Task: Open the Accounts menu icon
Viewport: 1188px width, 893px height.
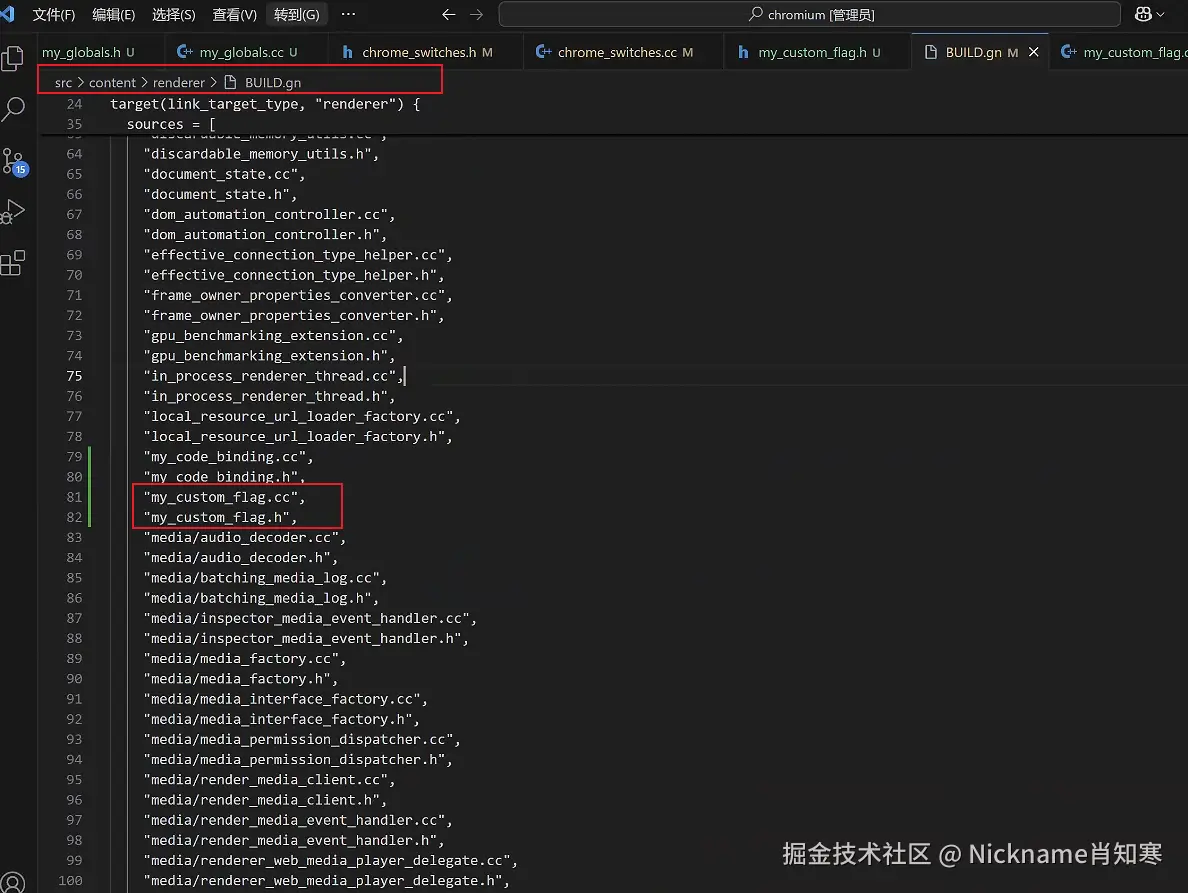Action: coord(12,882)
